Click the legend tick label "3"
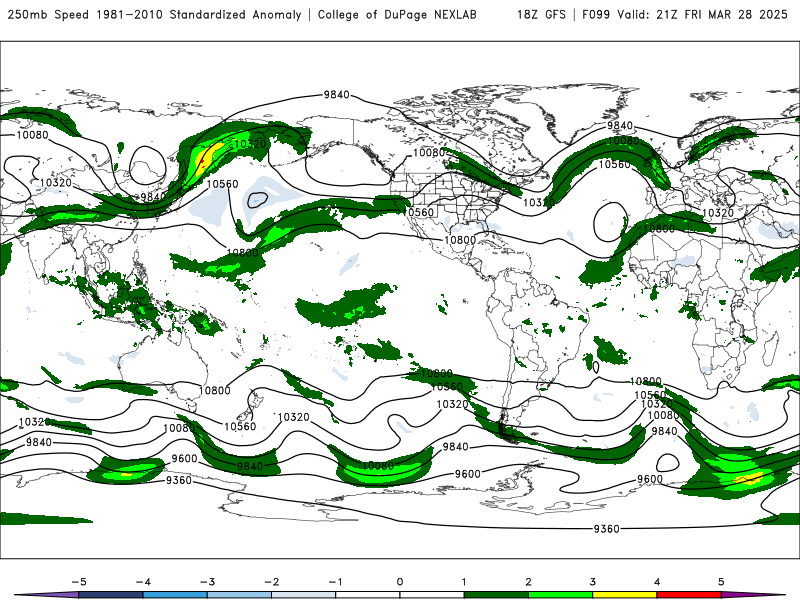This screenshot has width=800, height=600. click(x=592, y=582)
